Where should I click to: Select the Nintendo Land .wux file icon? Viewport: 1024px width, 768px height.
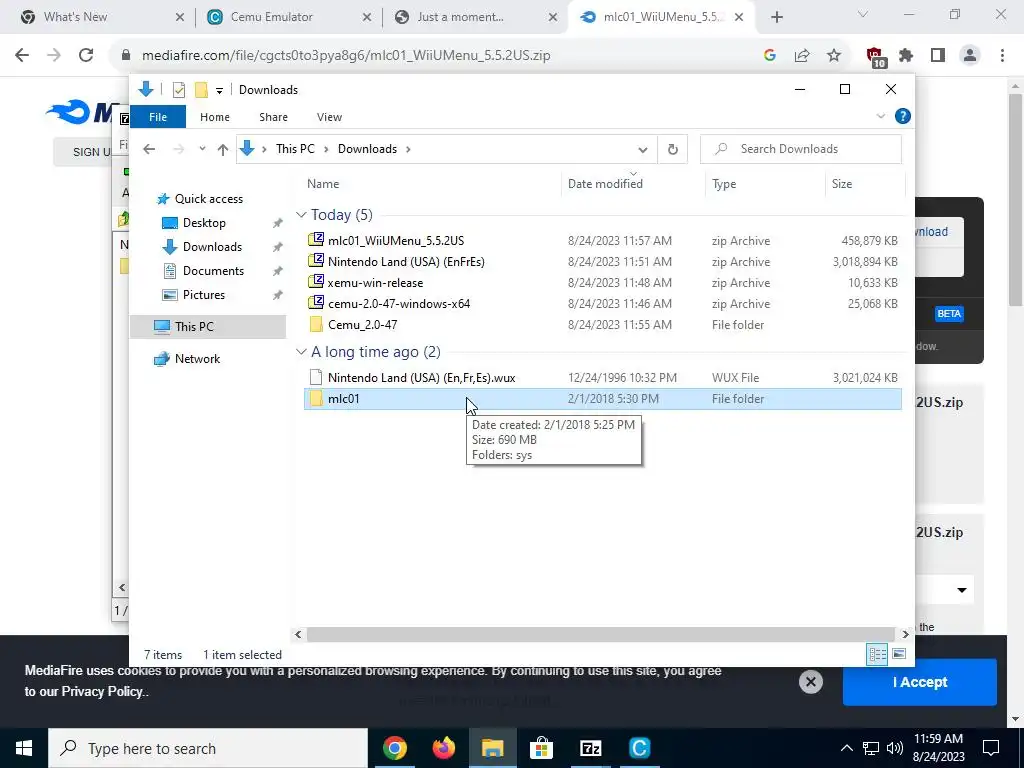pyautogui.click(x=316, y=377)
